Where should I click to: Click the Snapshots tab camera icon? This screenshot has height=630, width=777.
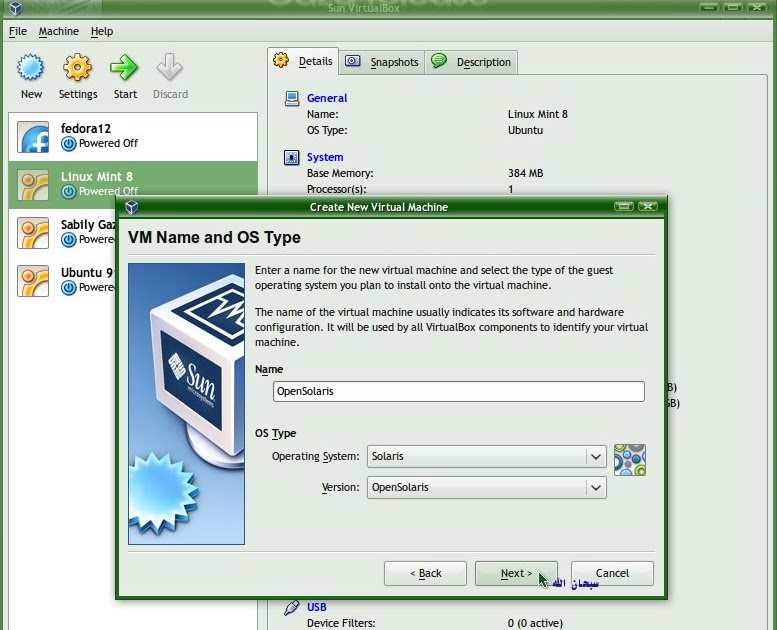click(x=352, y=61)
